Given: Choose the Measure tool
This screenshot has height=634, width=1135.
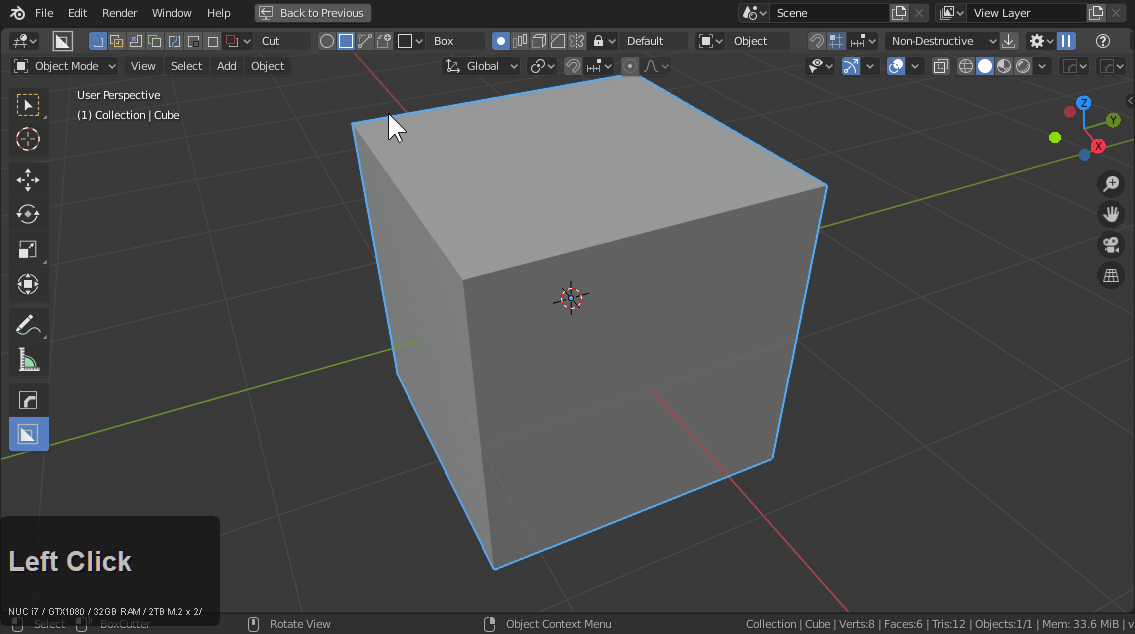Looking at the screenshot, I should 28,360.
